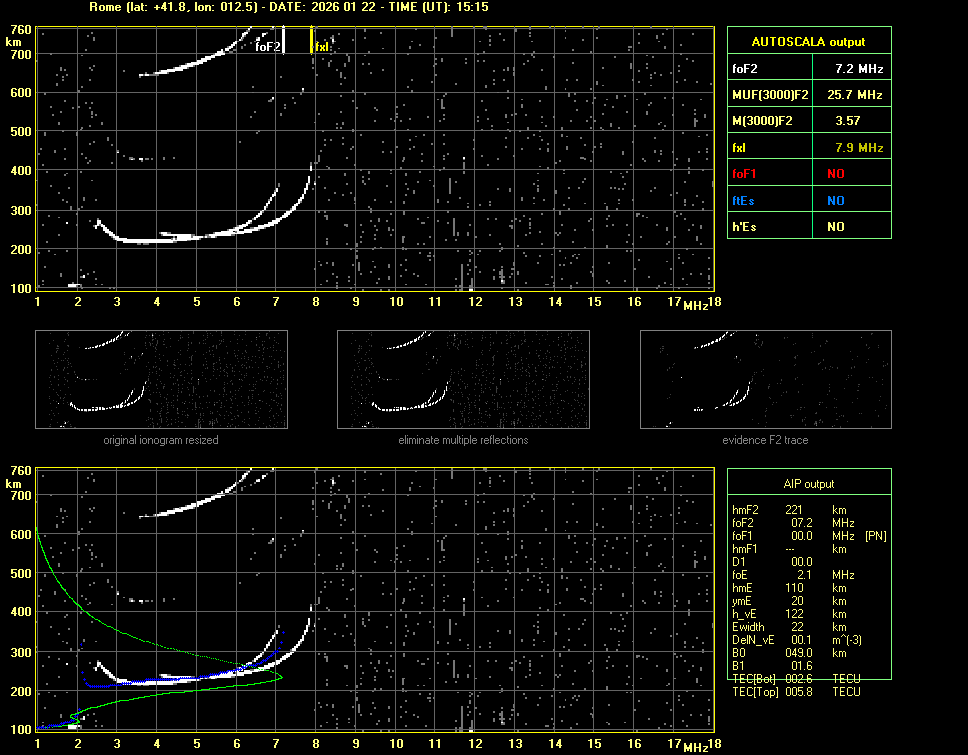Click the green profile curve peak in bottom ionogram

280,677
